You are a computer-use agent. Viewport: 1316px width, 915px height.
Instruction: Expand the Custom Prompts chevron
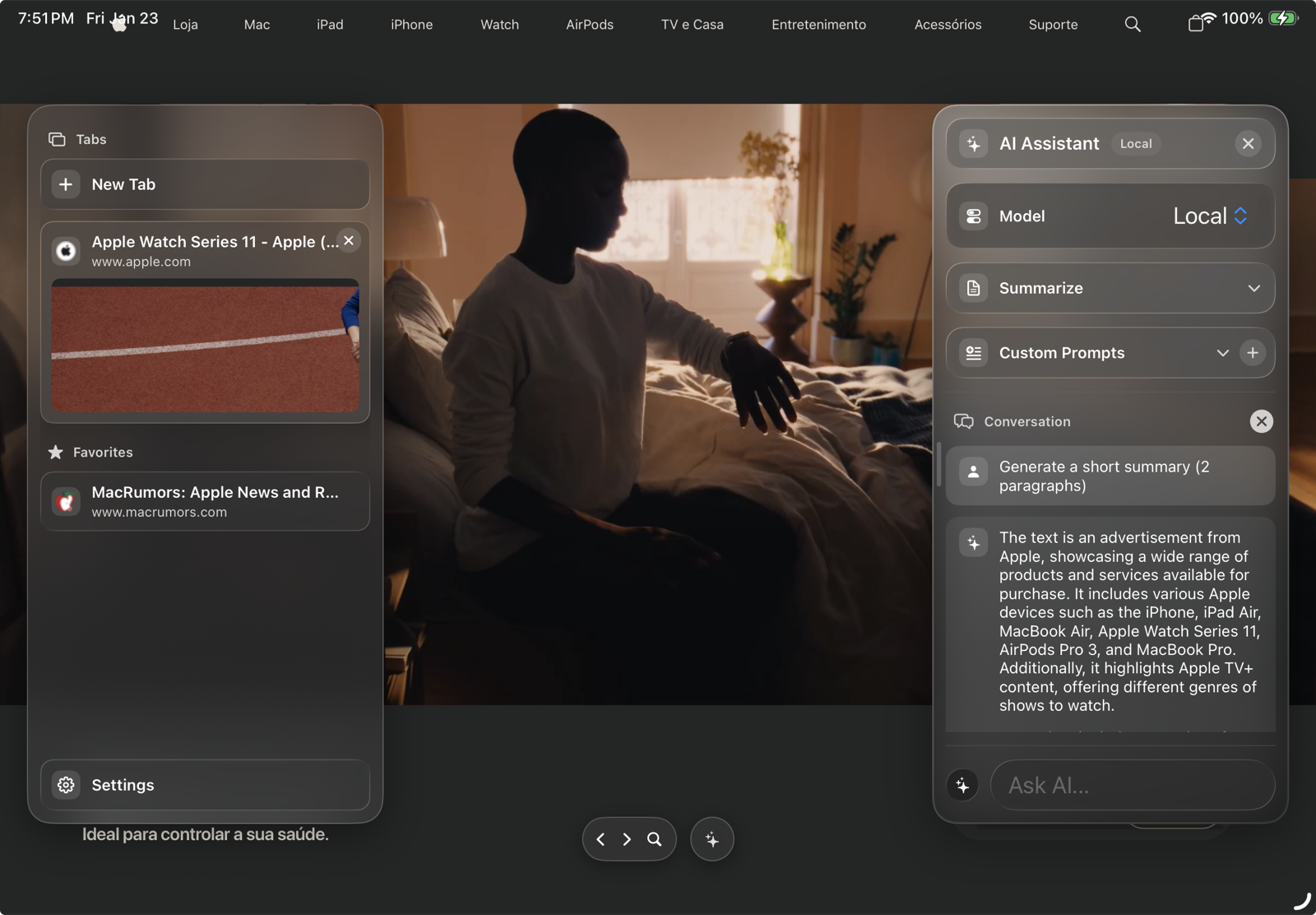click(x=1223, y=353)
